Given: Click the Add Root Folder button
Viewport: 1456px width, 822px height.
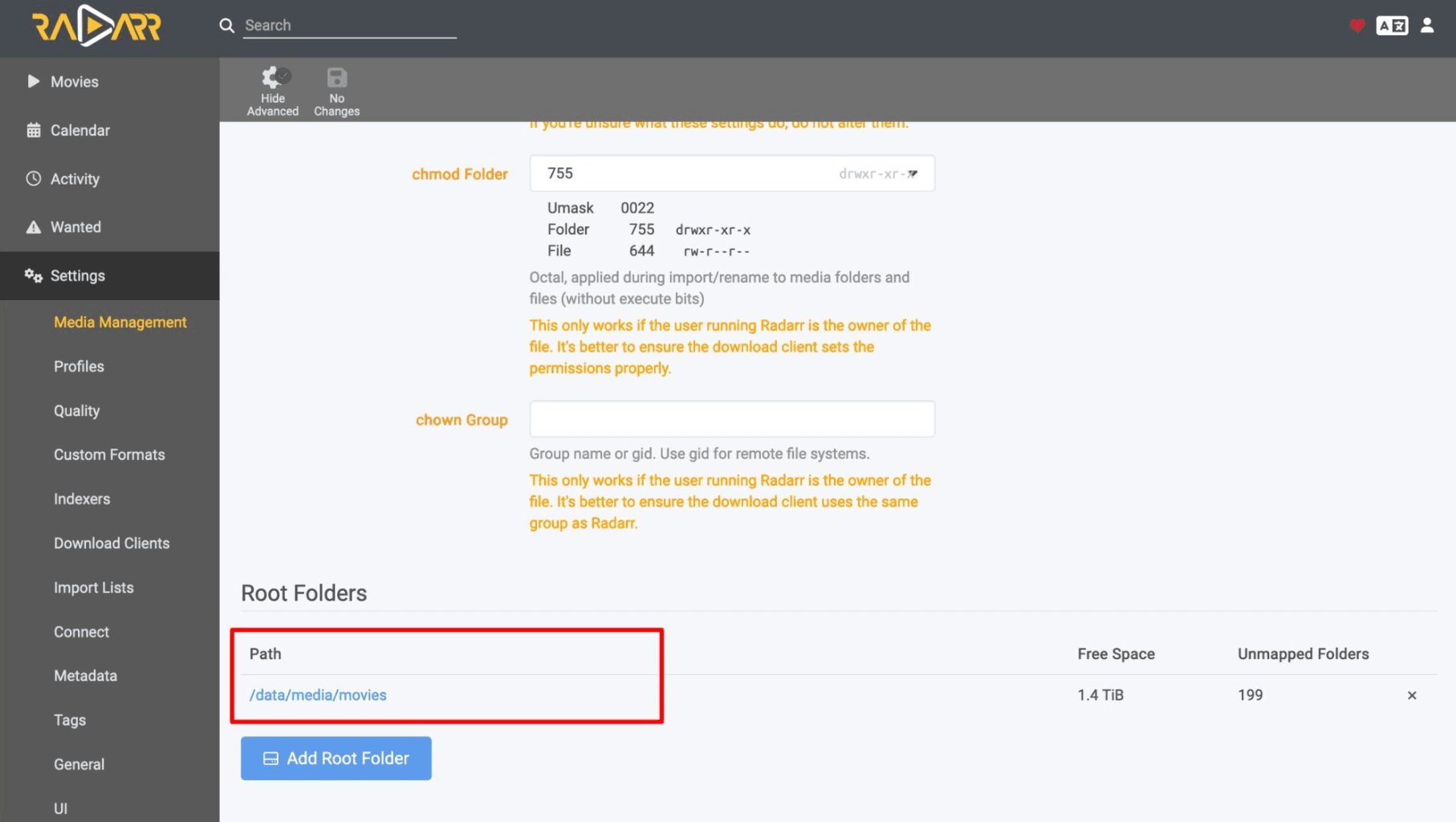Looking at the screenshot, I should coord(336,758).
